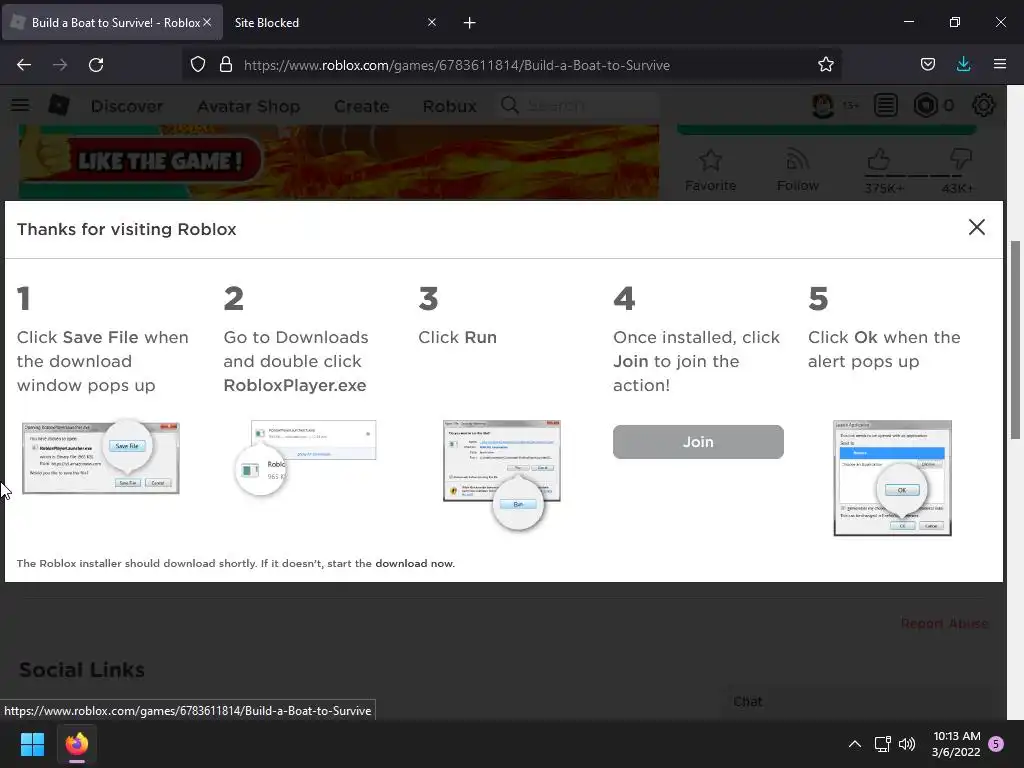Image resolution: width=1024 pixels, height=768 pixels.
Task: Click the Report Abuse link
Action: 944,624
